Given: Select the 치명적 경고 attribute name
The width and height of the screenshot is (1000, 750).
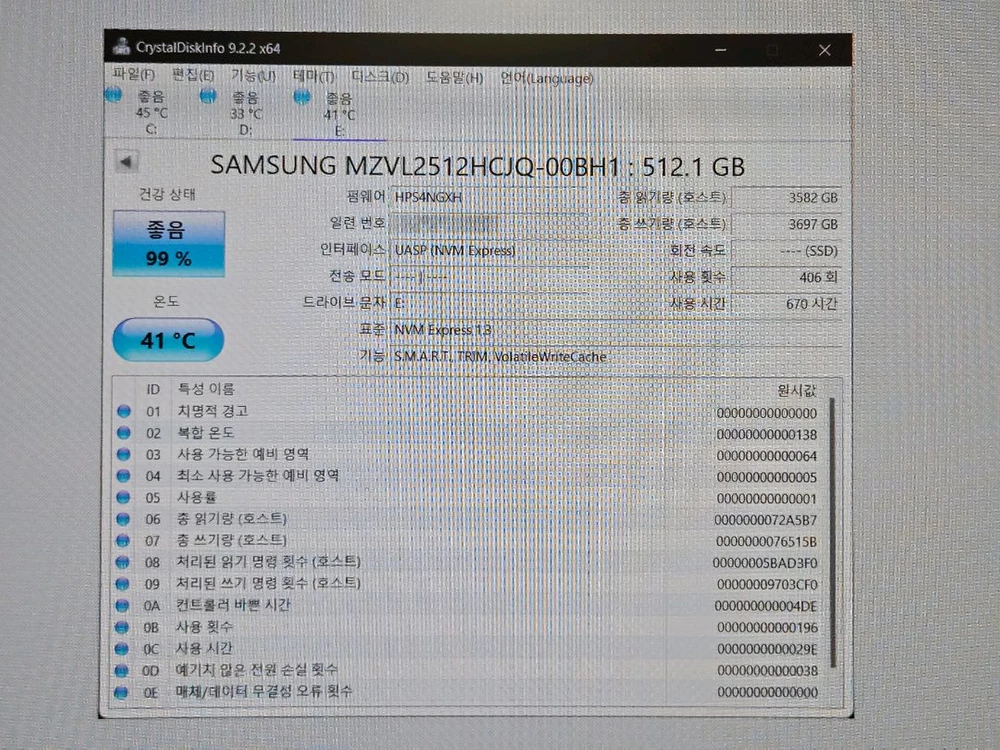Looking at the screenshot, I should pos(212,411).
